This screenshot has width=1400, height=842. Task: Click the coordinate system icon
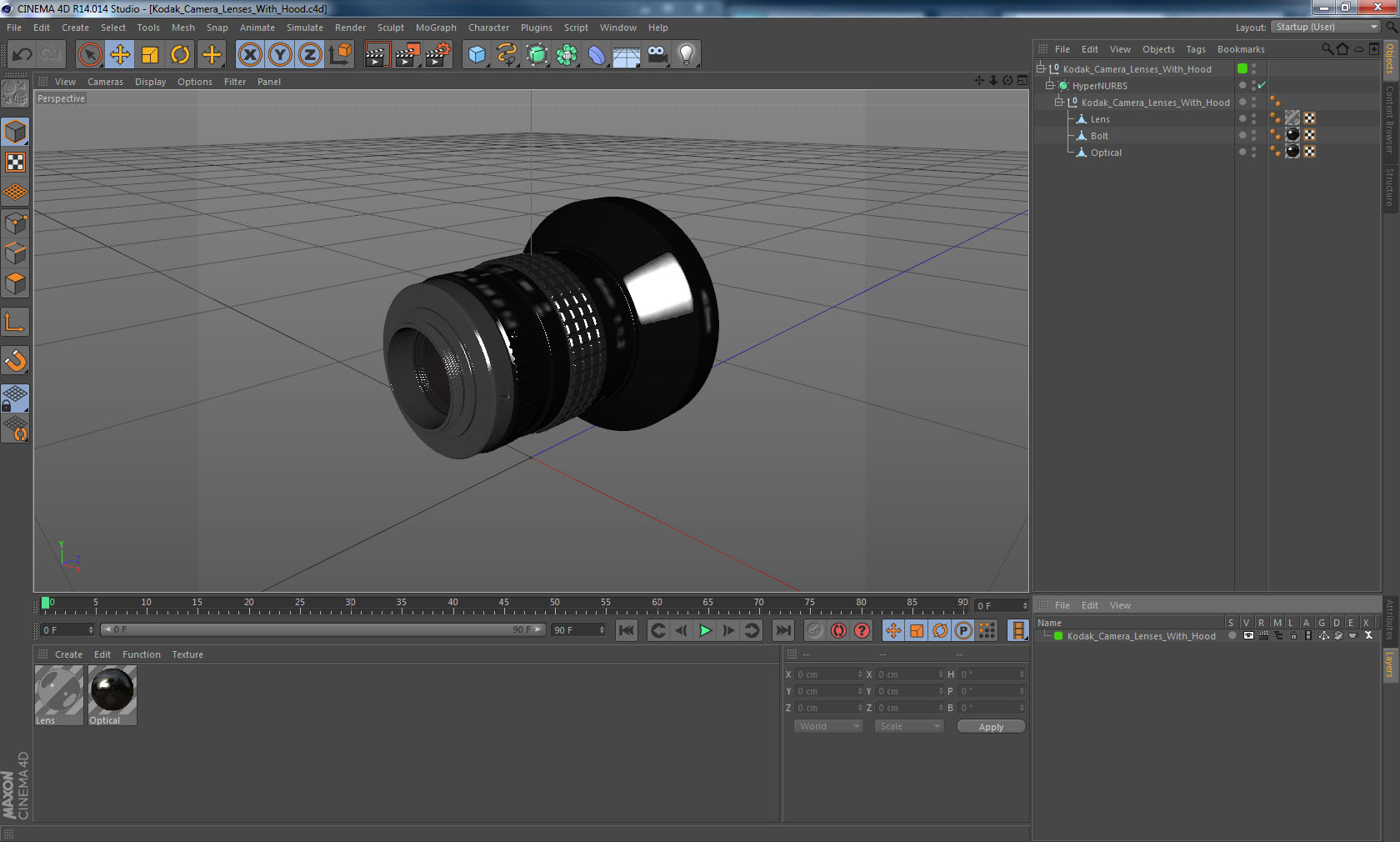(340, 55)
